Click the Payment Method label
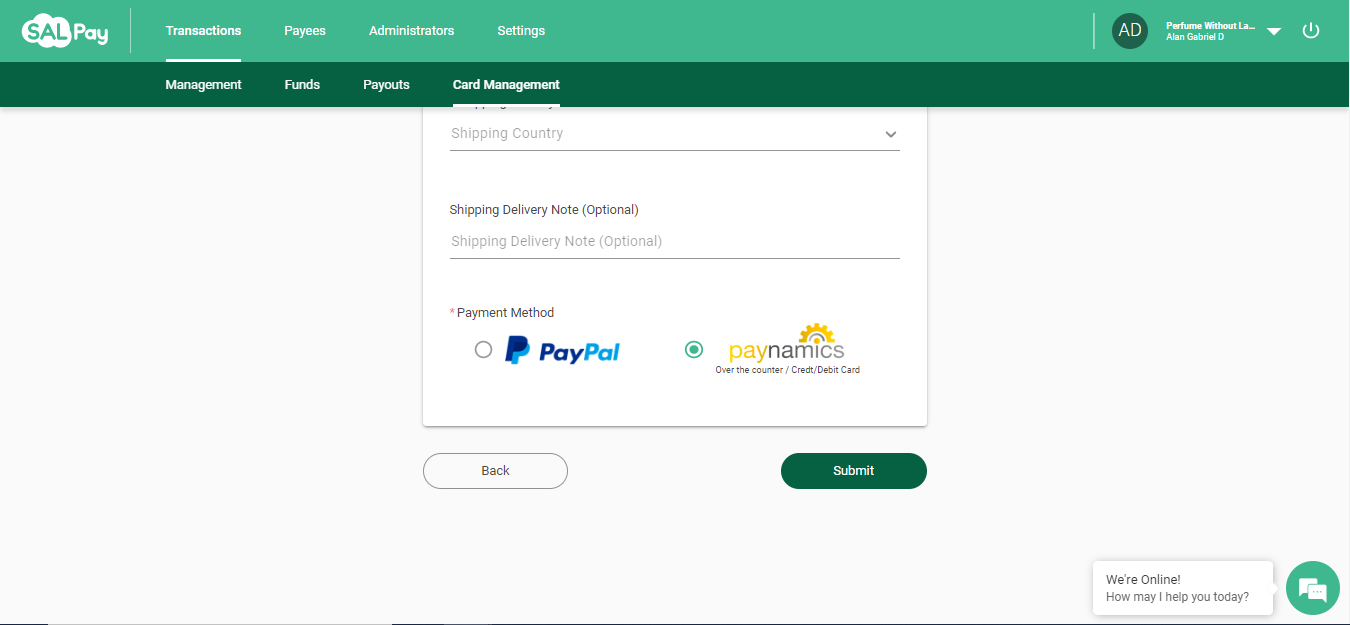 point(505,313)
